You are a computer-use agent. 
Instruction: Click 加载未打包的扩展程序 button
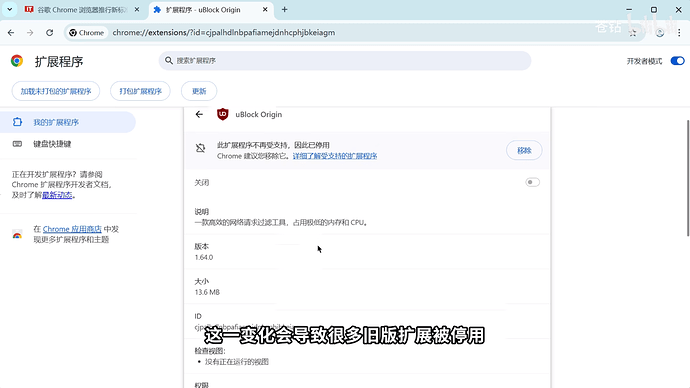point(56,91)
